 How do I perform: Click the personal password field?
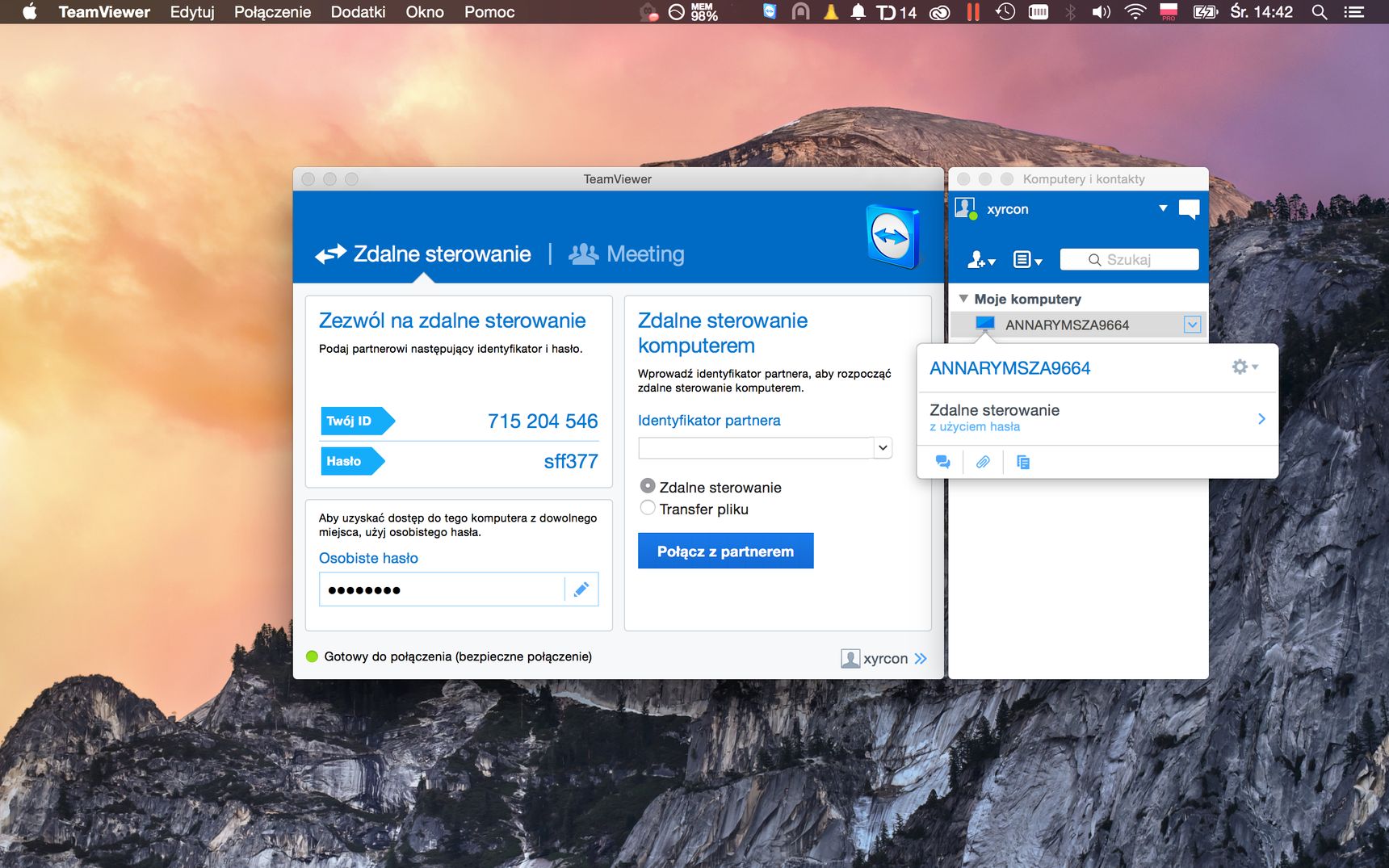pos(442,589)
